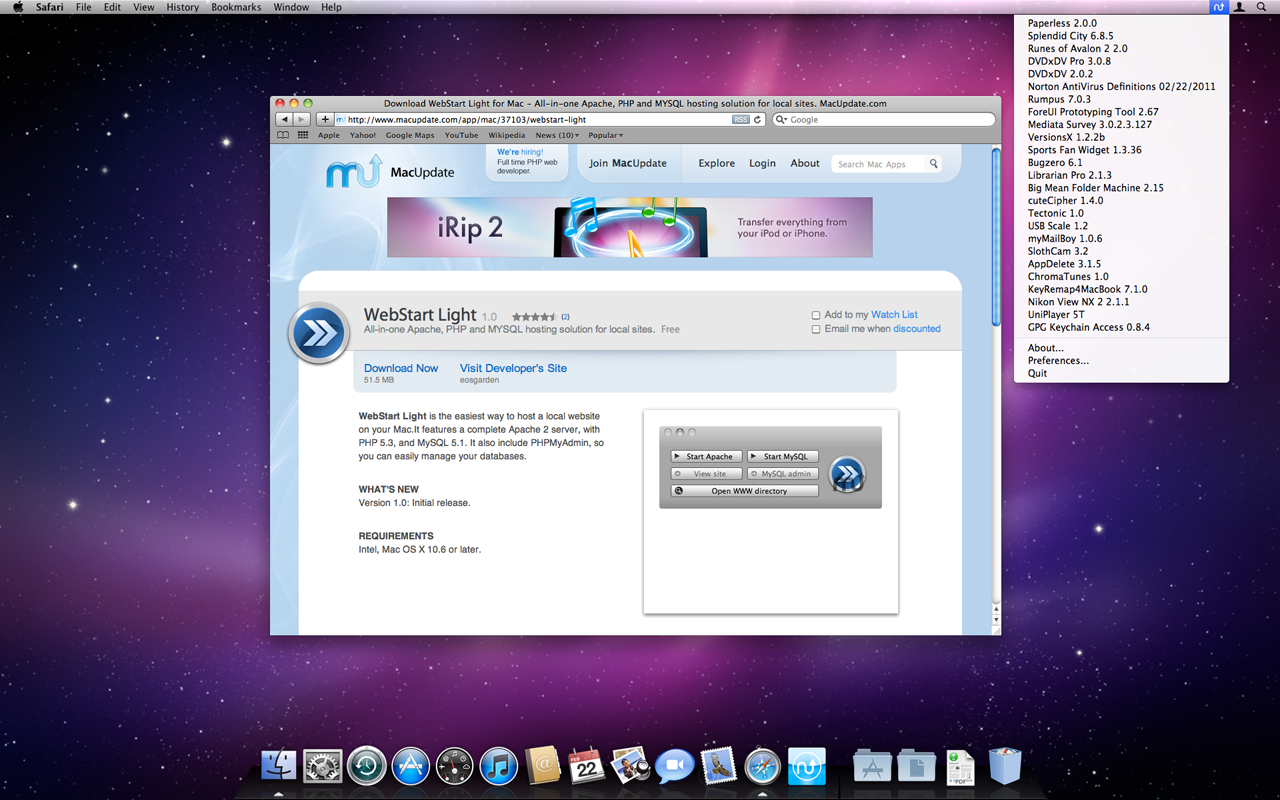Click the WebStart Light app icon

(x=317, y=333)
